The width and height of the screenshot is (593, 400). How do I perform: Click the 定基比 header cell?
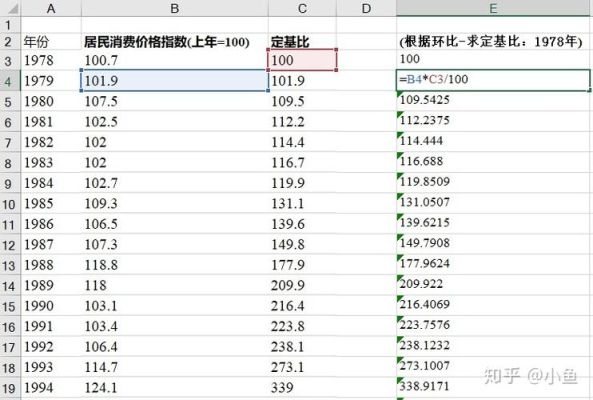click(302, 42)
